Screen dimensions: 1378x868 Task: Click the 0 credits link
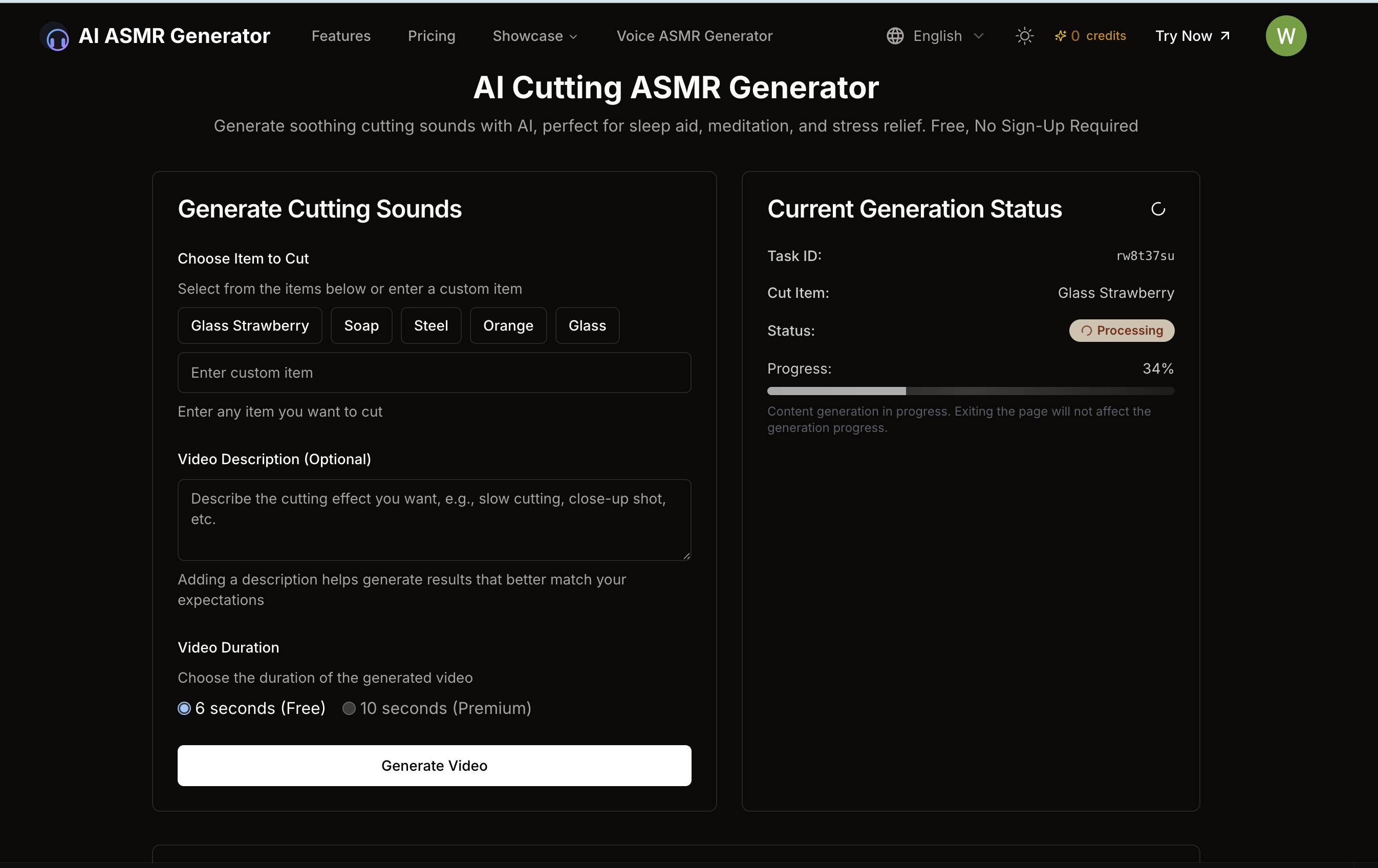[1090, 36]
